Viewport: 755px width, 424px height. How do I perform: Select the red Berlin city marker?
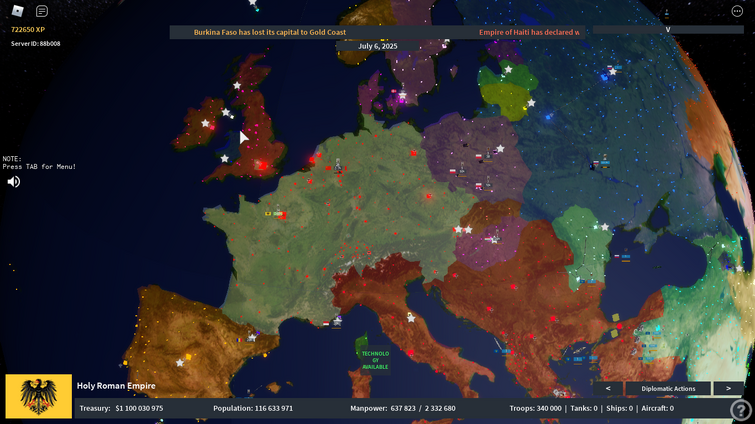[414, 153]
